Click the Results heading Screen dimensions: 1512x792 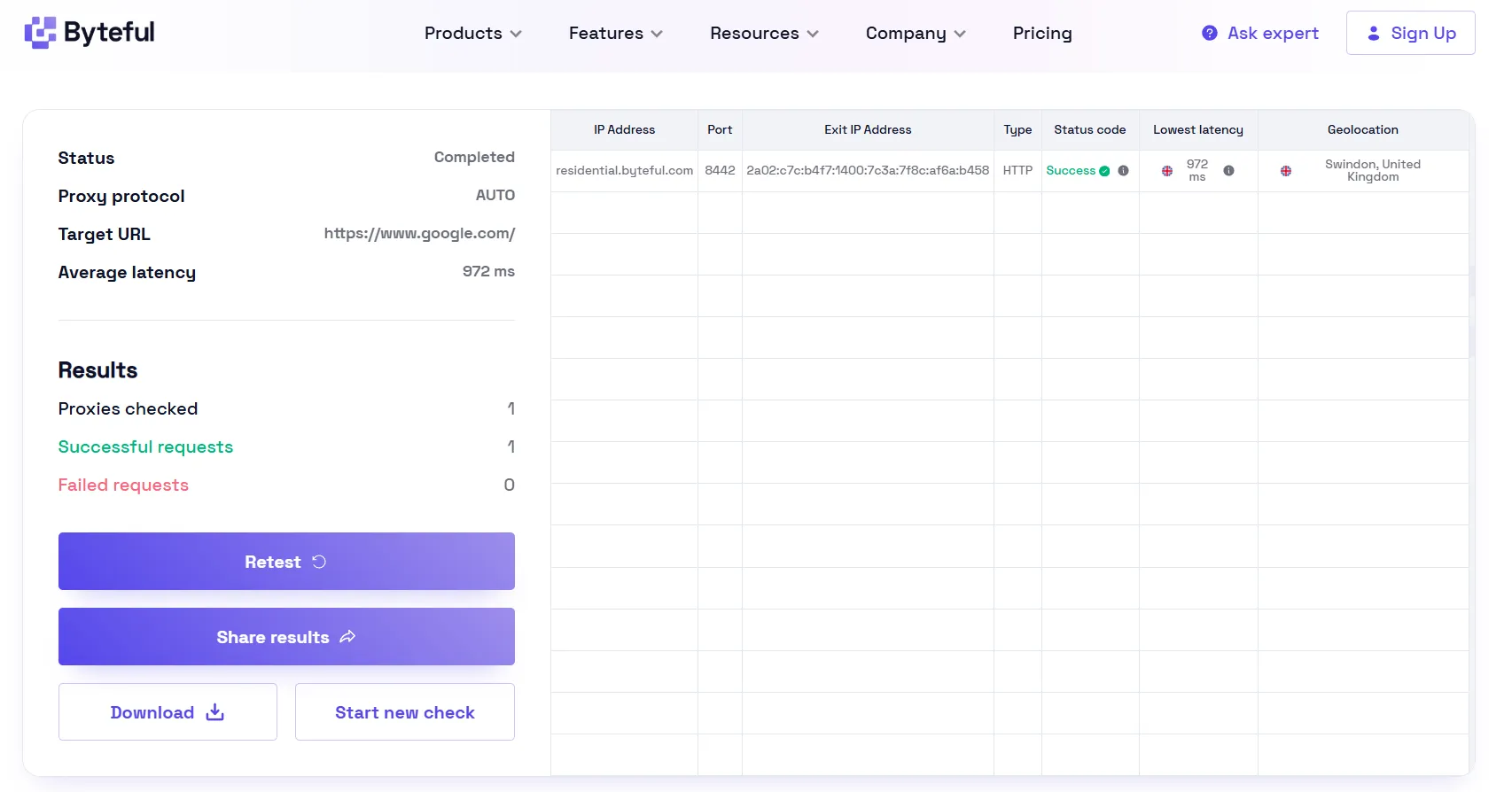coord(97,370)
